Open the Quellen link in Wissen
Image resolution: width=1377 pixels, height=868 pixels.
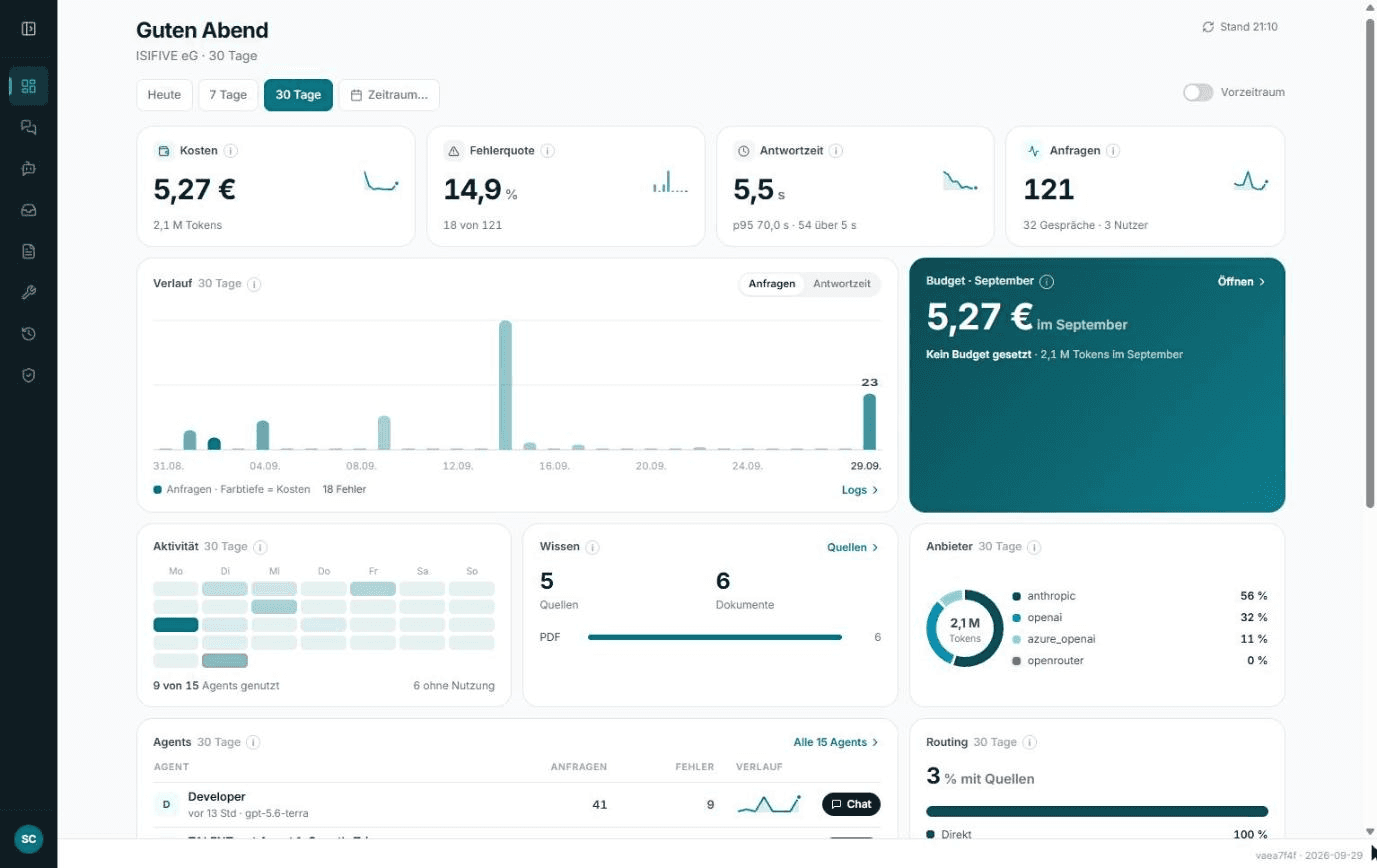(x=853, y=547)
